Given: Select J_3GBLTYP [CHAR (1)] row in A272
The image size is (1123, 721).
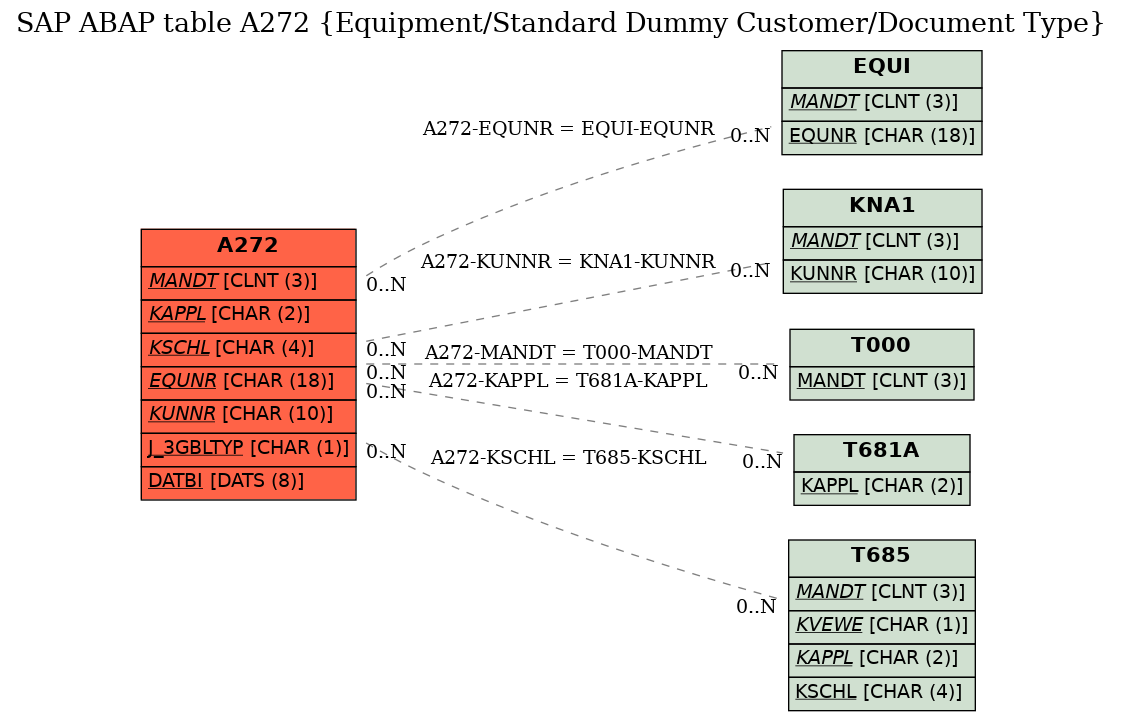Looking at the screenshot, I should 249,450.
